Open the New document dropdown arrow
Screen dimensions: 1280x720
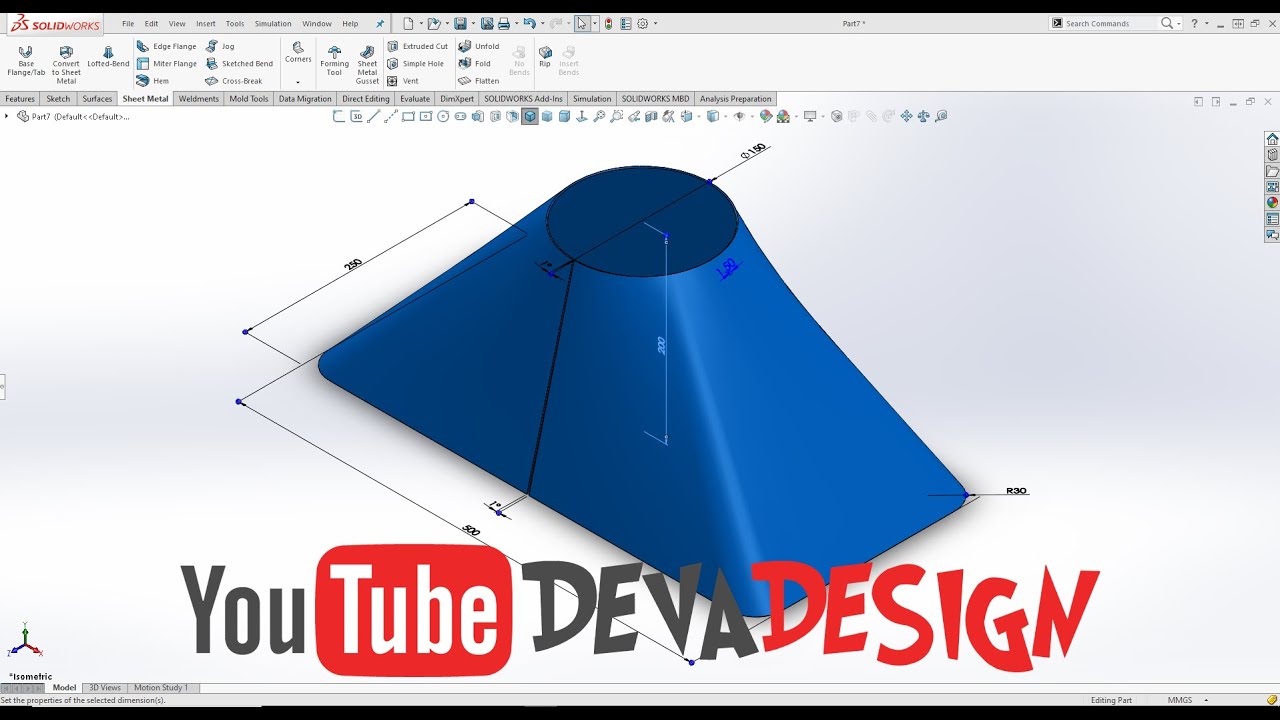[x=421, y=23]
